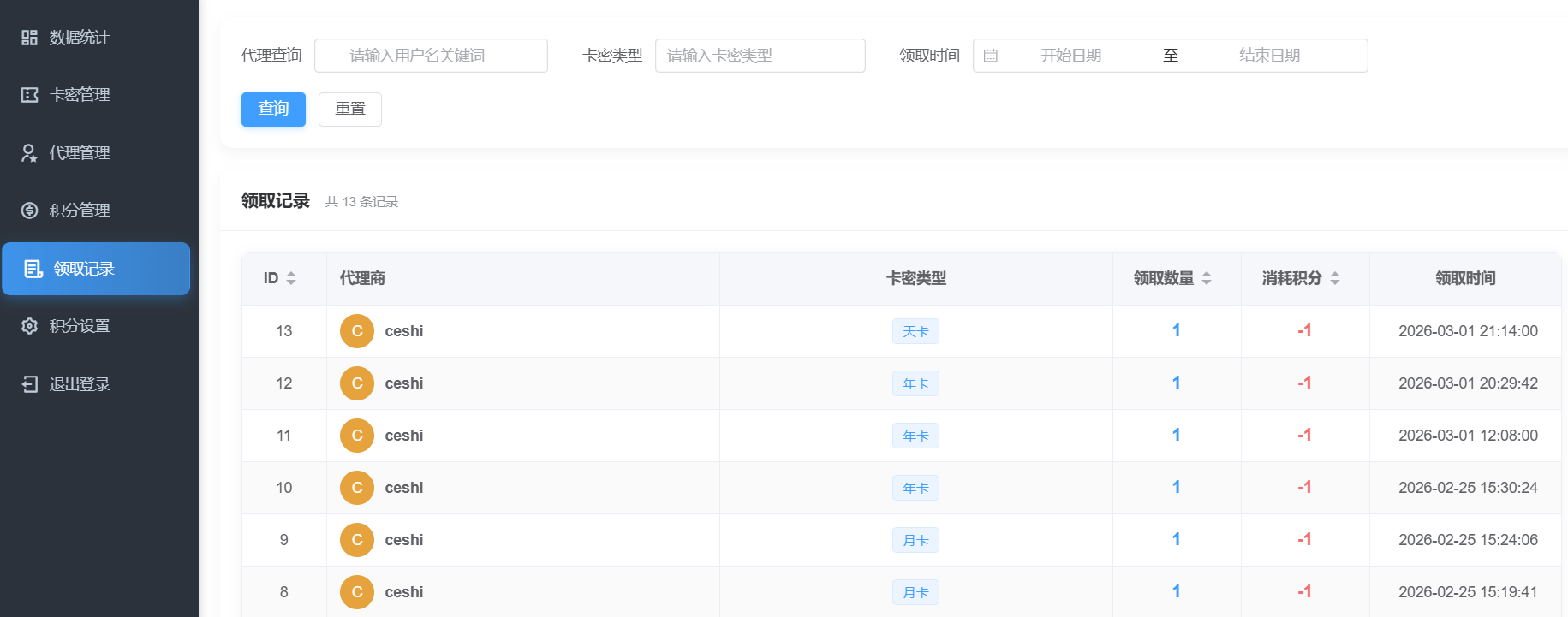
Task: Click the 积分管理 coin icon
Action: pyautogui.click(x=29, y=211)
